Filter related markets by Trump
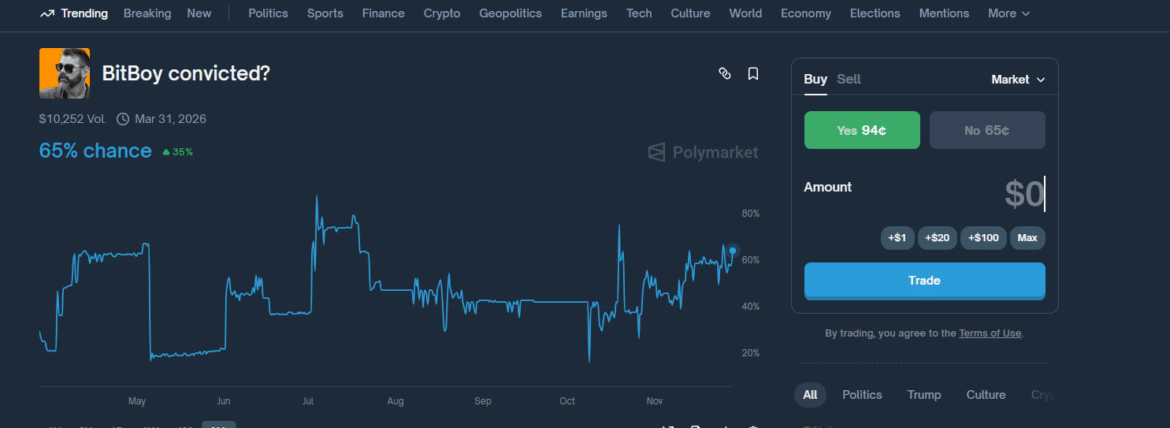The width and height of the screenshot is (1170, 428). click(924, 395)
